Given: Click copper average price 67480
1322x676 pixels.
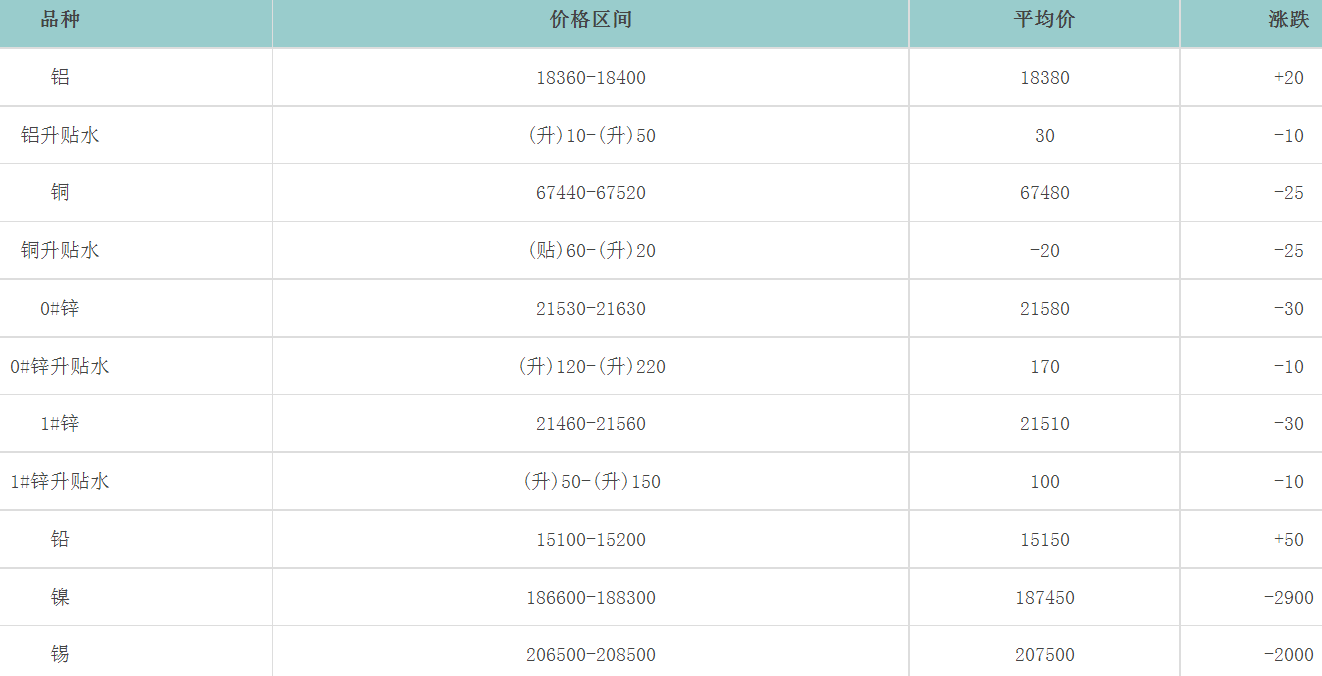Looking at the screenshot, I should (x=1044, y=192).
